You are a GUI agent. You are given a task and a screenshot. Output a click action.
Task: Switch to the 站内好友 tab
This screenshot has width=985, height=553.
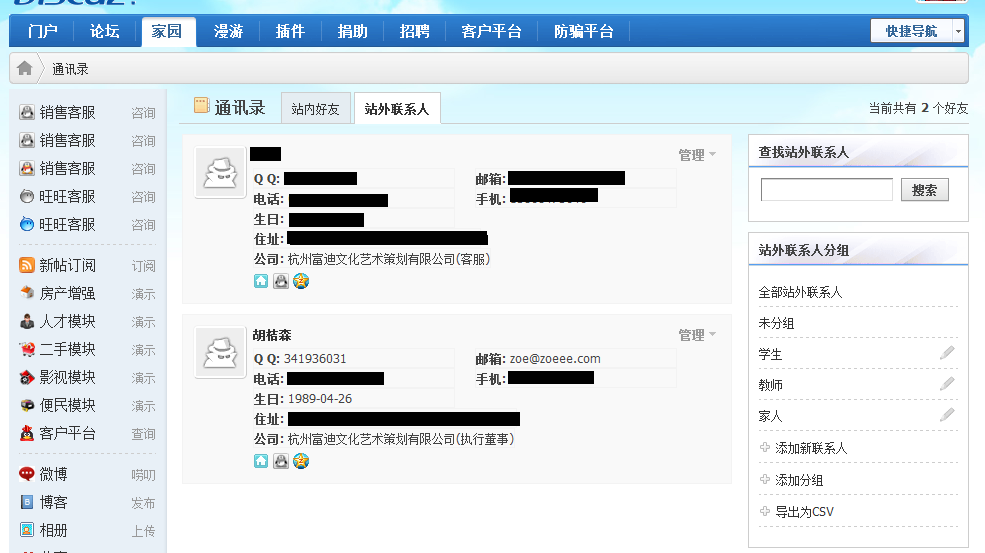point(315,108)
